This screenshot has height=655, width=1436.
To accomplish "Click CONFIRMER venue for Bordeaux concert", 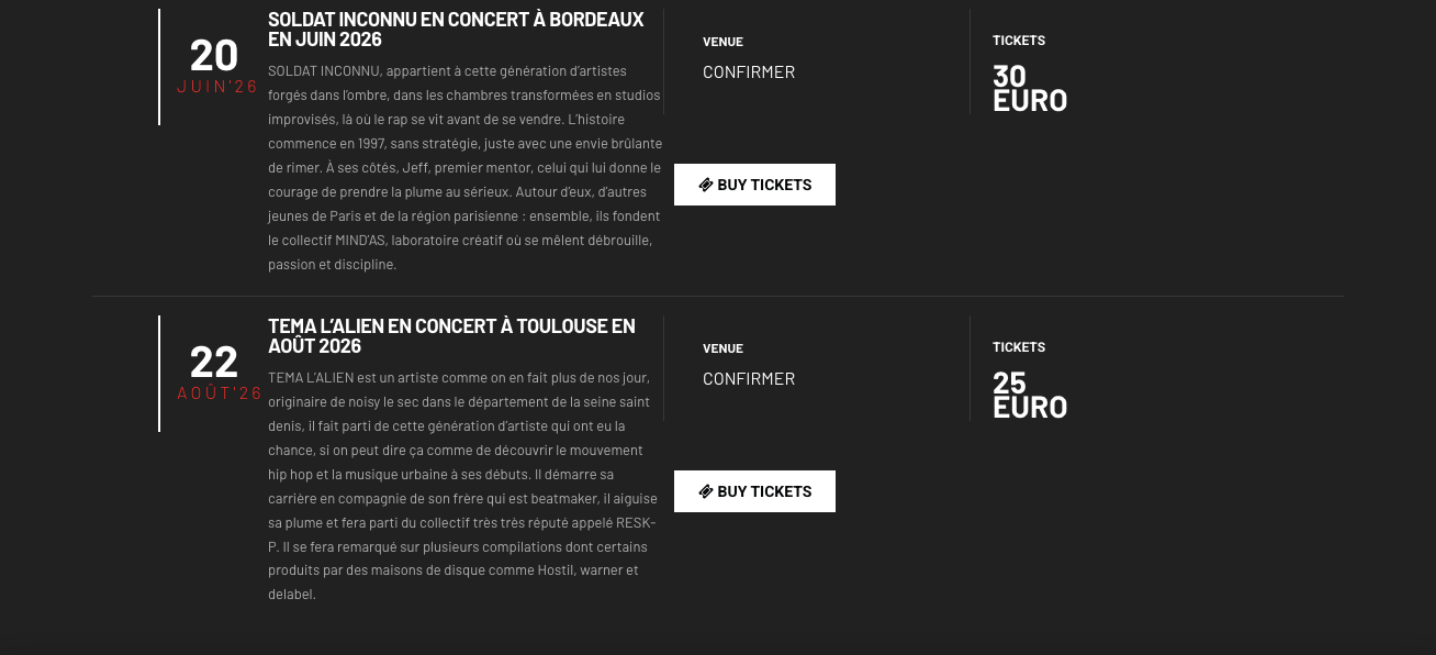I will [x=748, y=72].
